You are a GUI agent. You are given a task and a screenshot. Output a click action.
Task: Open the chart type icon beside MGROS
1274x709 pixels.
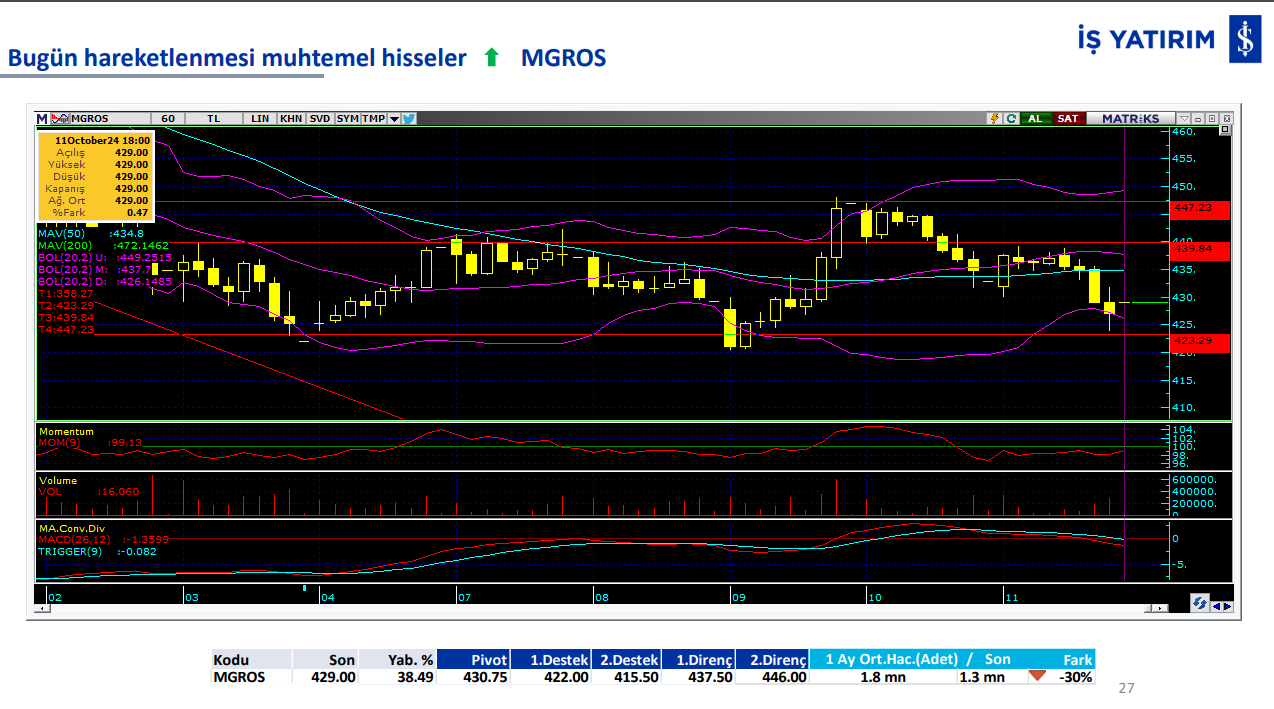60,118
